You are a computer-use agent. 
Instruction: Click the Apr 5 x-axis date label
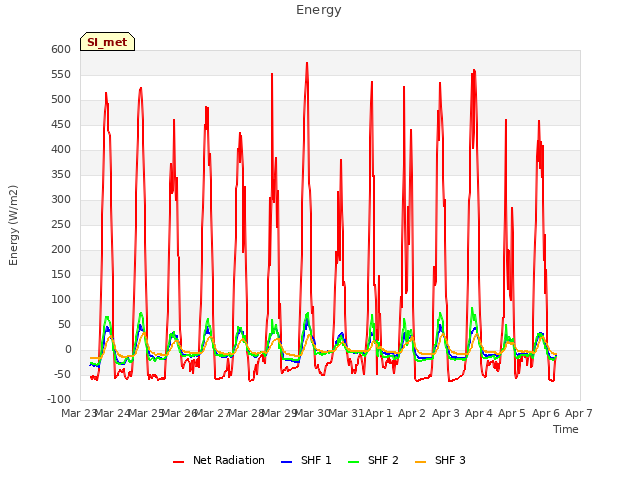tap(512, 413)
